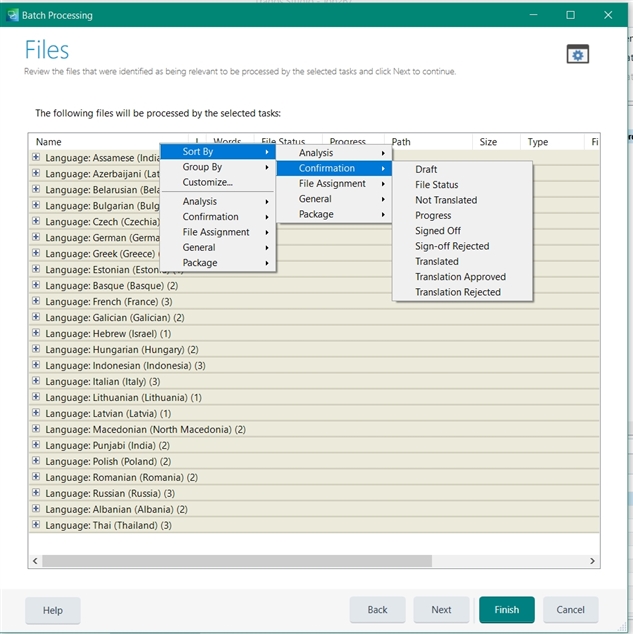
Task: Expand the Latvian language group
Action: point(36,412)
